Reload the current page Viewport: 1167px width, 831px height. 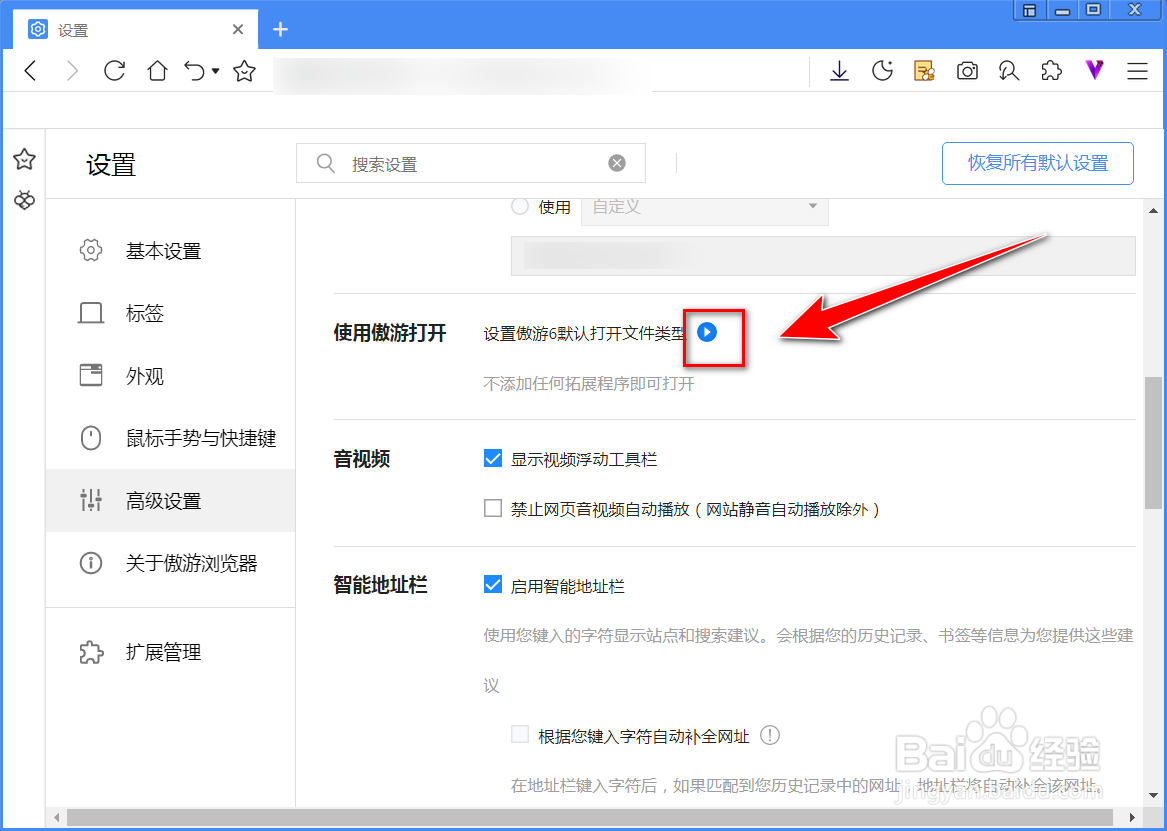[114, 71]
